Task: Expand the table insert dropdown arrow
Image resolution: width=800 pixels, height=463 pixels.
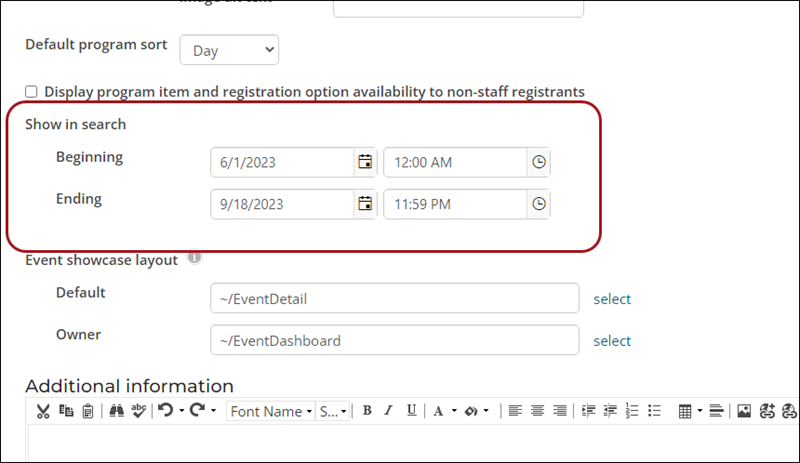Action: coord(699,410)
